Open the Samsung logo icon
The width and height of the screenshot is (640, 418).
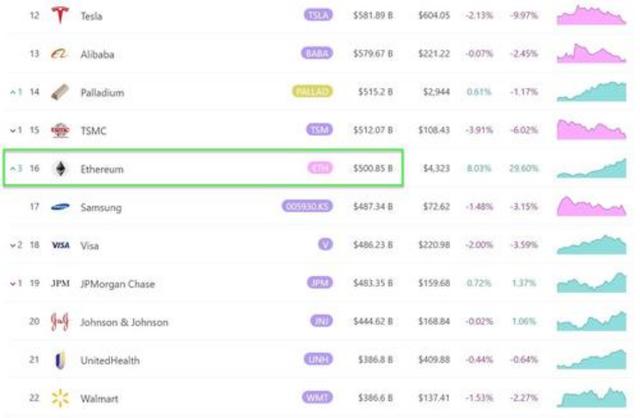tap(60, 207)
